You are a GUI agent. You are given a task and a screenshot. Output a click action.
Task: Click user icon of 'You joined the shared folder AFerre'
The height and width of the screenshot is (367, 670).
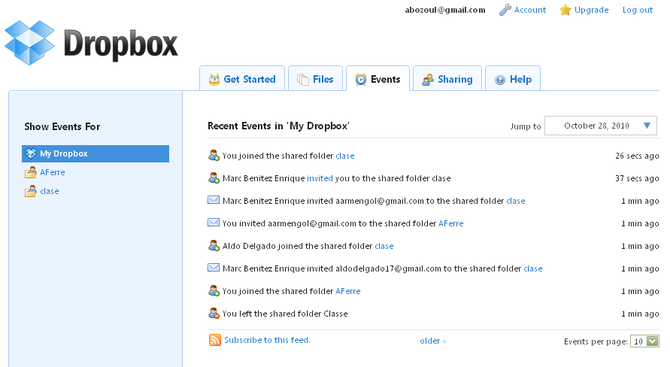[214, 291]
